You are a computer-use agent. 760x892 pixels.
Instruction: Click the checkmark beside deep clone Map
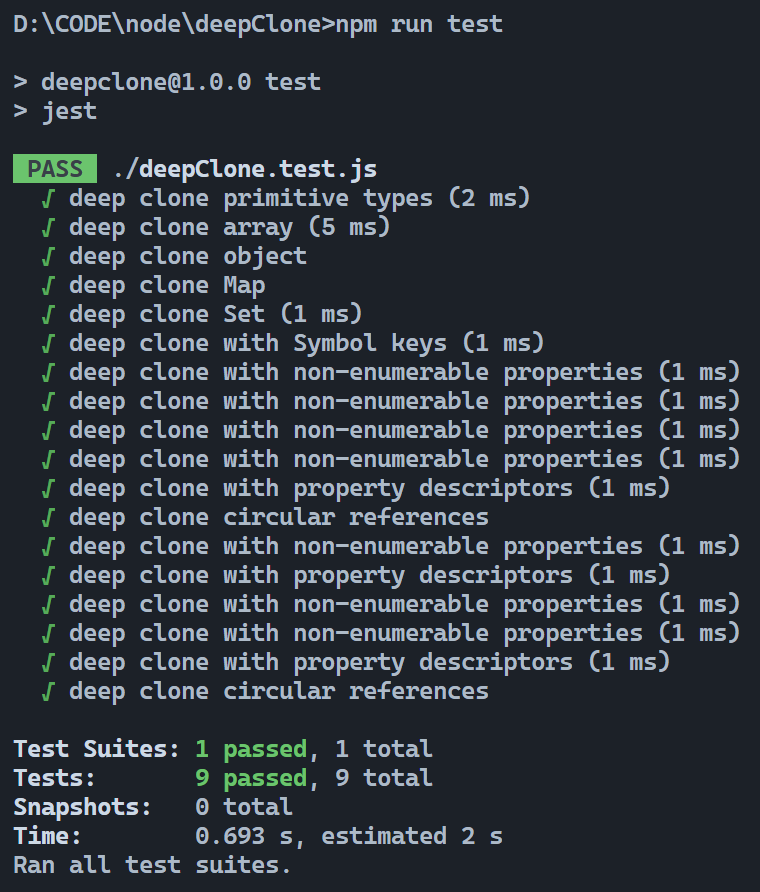48,285
